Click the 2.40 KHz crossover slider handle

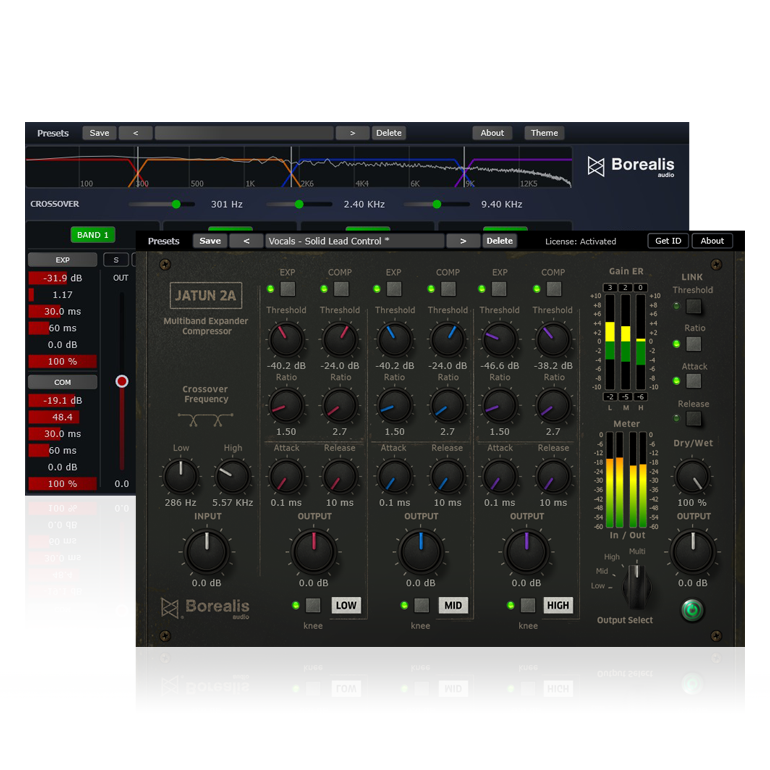[x=299, y=204]
